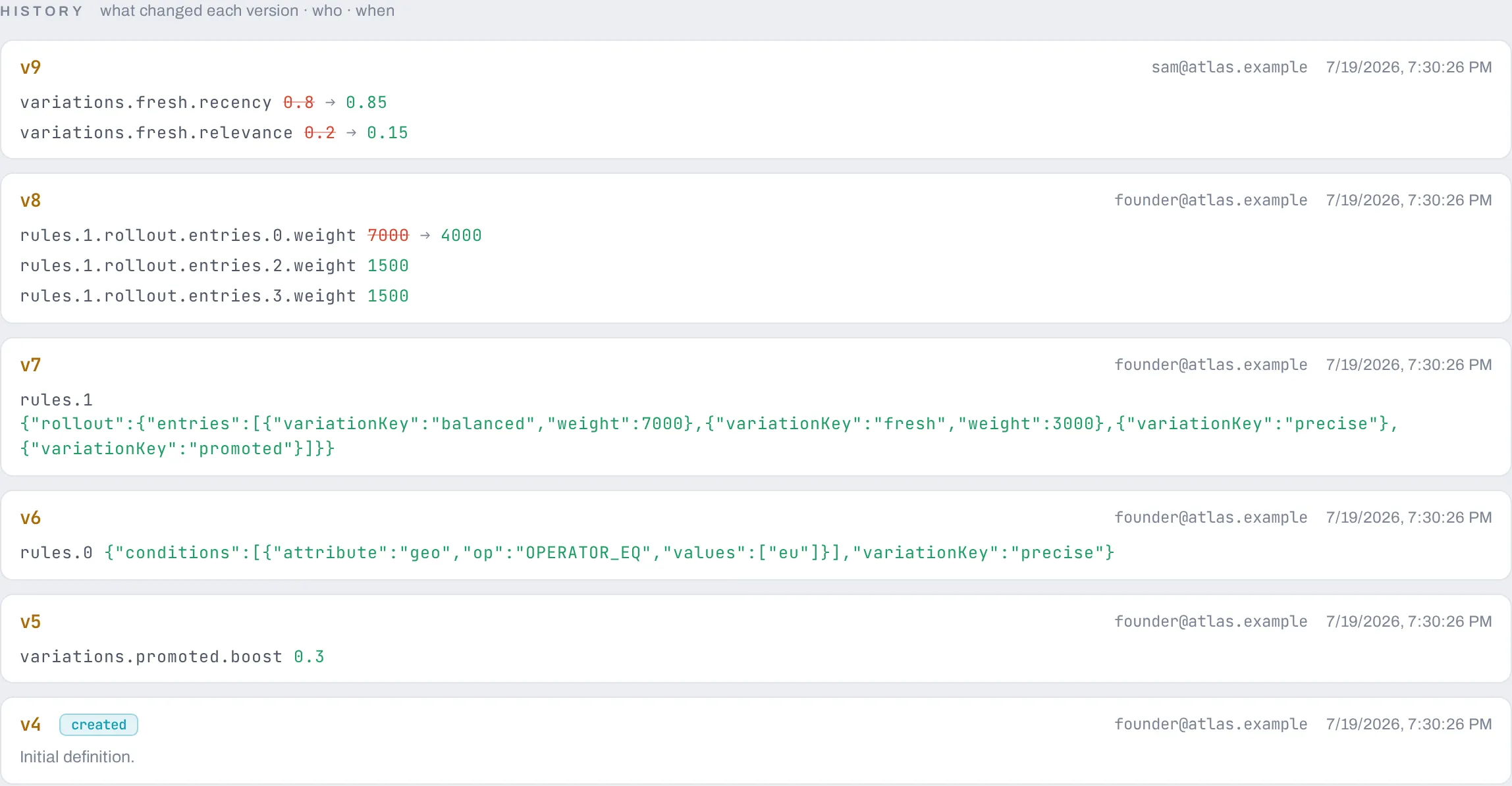This screenshot has height=786, width=1512.
Task: Click the 1500 value for entries.3.weight
Action: (389, 296)
